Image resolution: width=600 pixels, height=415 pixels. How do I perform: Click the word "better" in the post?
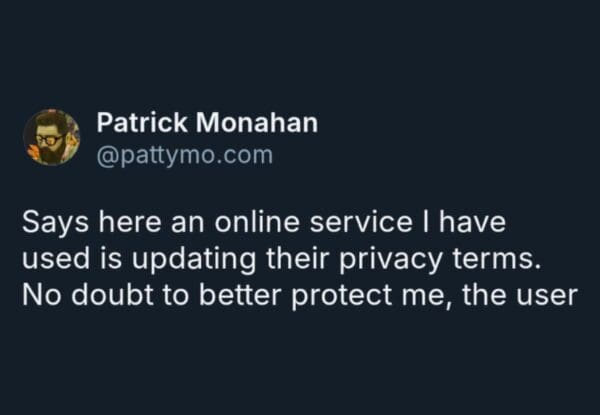[244, 296]
